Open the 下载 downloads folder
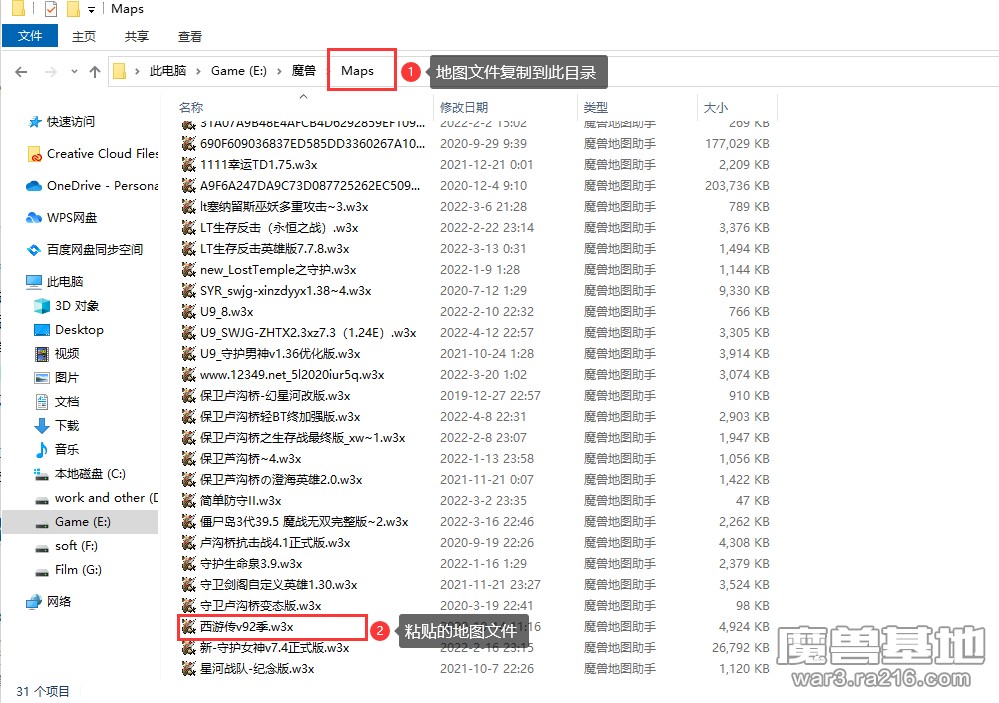 pyautogui.click(x=67, y=426)
